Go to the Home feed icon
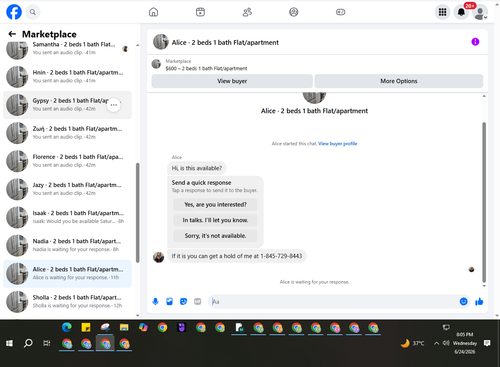Viewport: 500px width, 367px height. (x=153, y=12)
